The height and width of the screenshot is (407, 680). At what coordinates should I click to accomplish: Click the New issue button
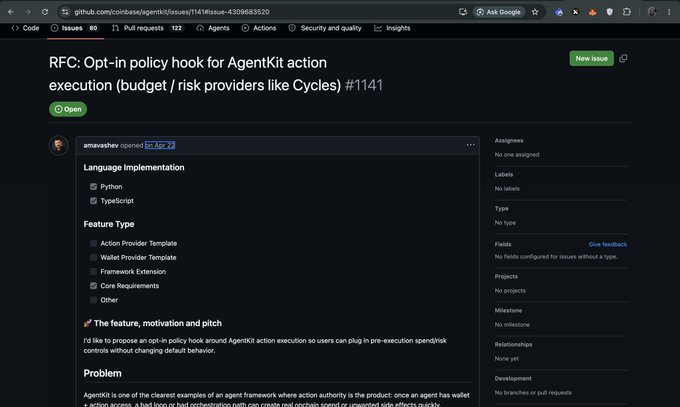[592, 59]
